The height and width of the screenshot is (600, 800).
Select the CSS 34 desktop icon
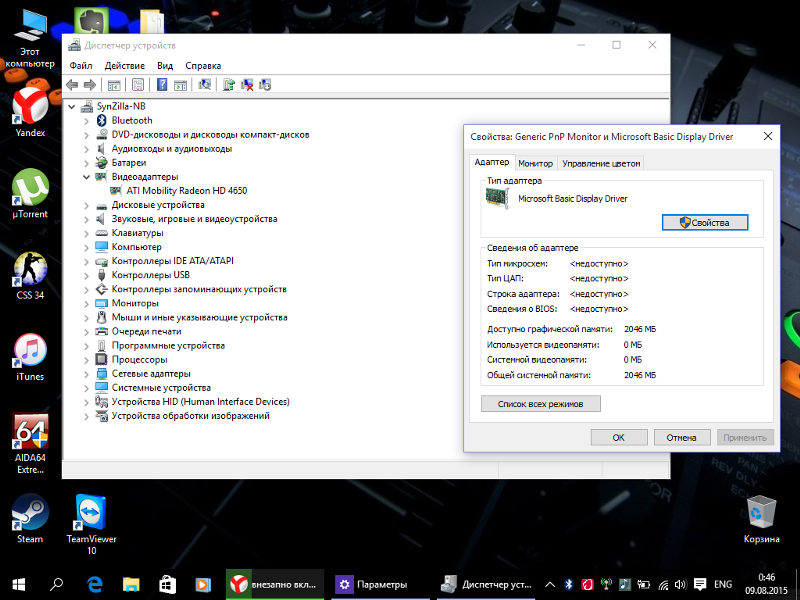(x=30, y=276)
